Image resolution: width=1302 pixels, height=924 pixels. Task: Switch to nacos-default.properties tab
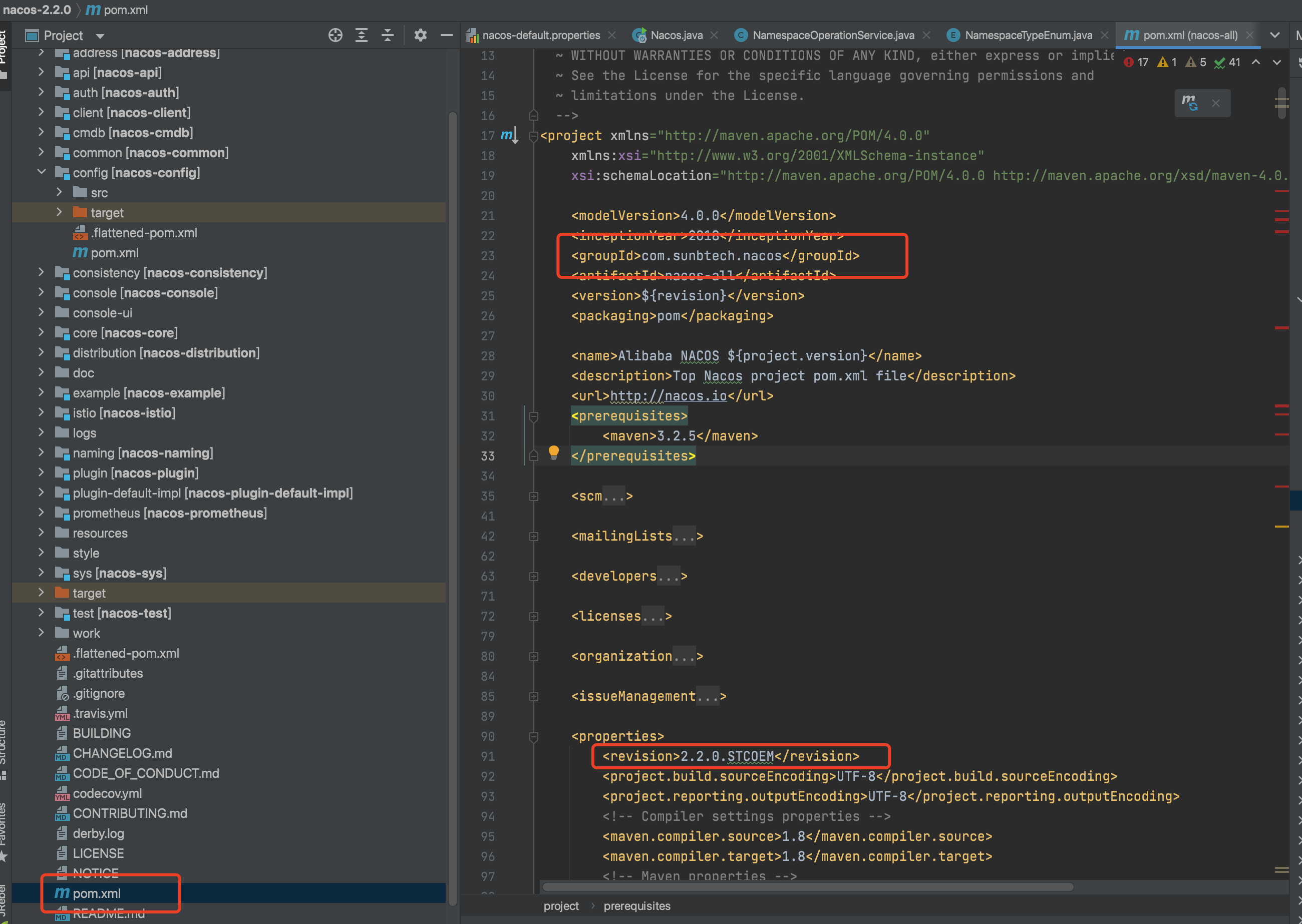541,35
